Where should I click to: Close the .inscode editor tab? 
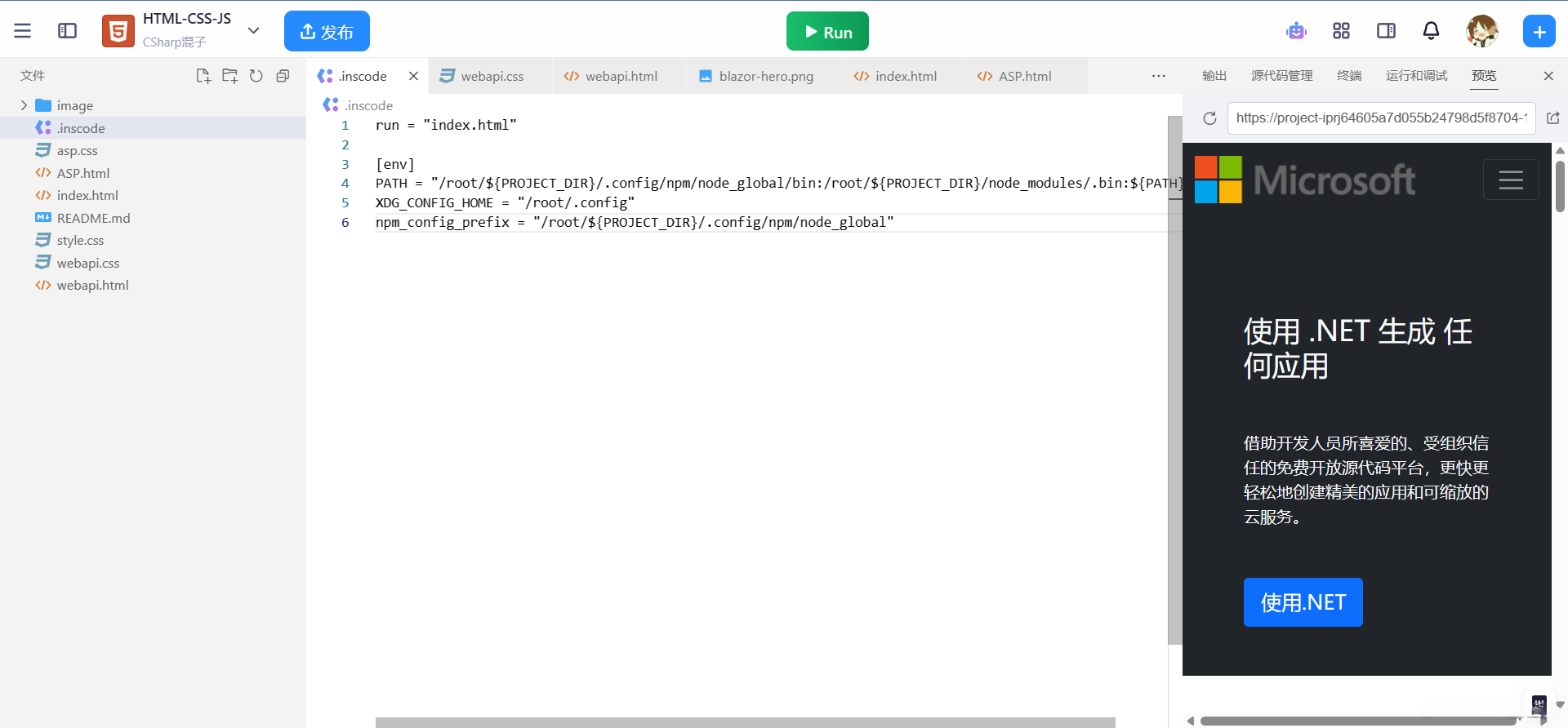click(x=413, y=76)
